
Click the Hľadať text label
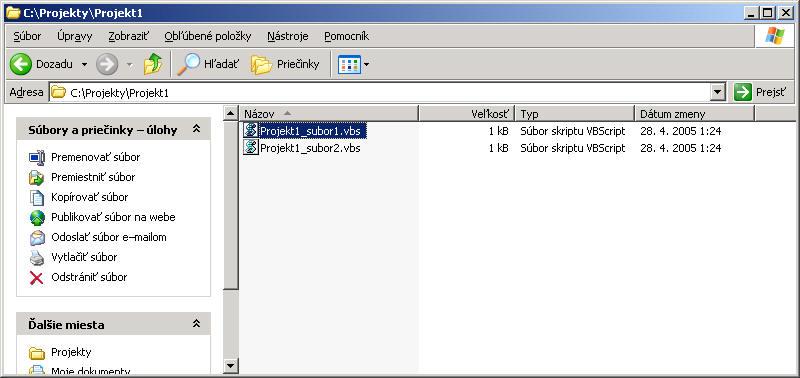(221, 64)
